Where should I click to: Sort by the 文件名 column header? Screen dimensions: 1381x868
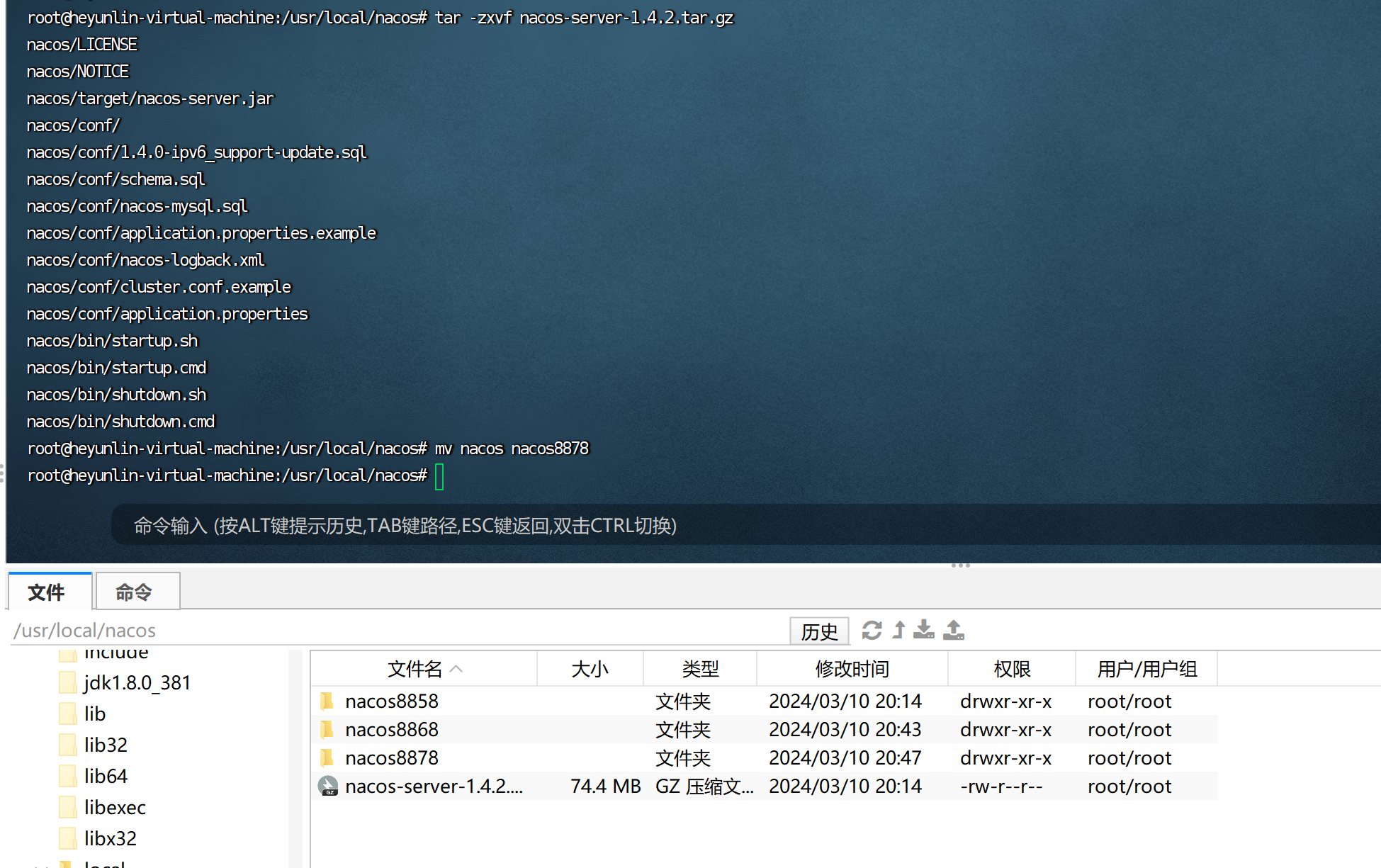pyautogui.click(x=424, y=668)
